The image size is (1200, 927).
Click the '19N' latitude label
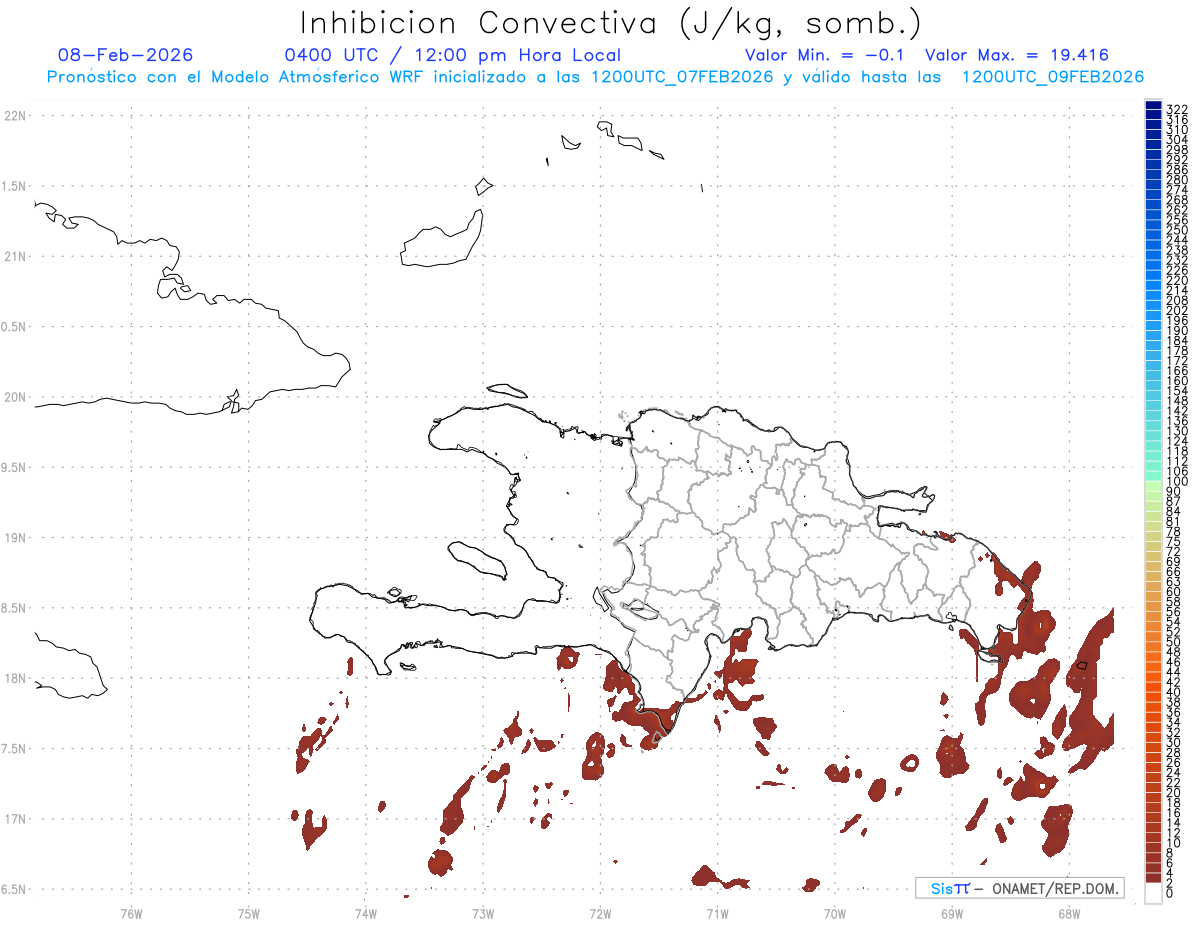click(x=15, y=538)
